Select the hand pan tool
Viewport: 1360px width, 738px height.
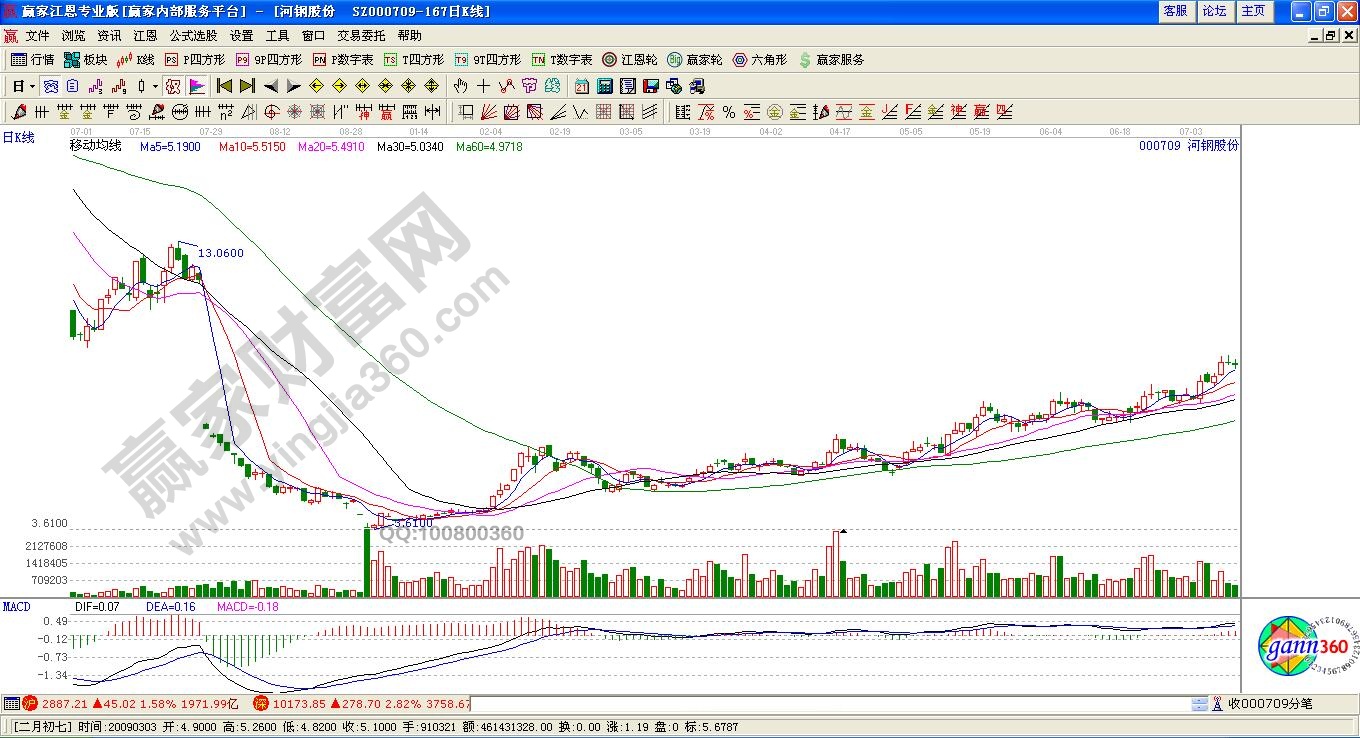tap(461, 86)
